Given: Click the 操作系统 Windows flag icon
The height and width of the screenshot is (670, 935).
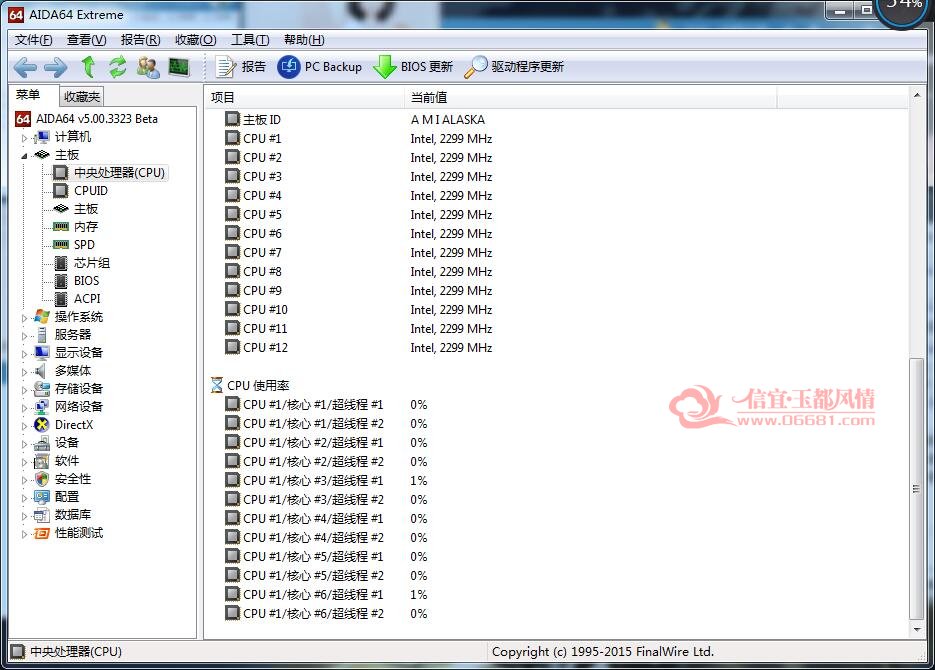Looking at the screenshot, I should [x=42, y=317].
